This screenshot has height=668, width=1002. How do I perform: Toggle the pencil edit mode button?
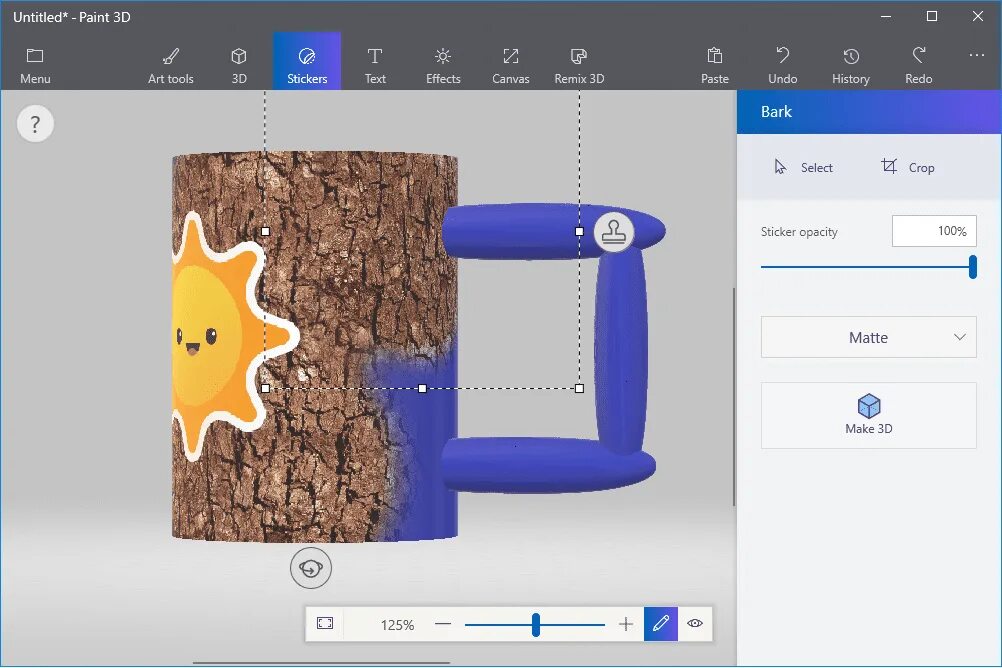coord(661,623)
